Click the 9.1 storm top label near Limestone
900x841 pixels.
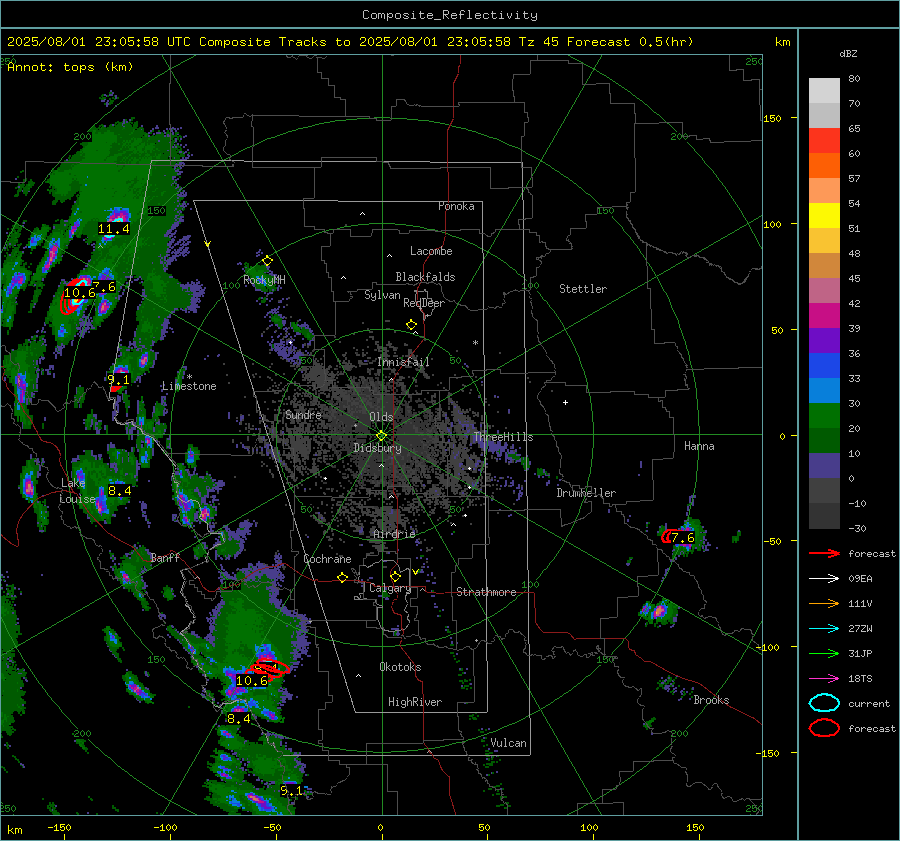(118, 379)
